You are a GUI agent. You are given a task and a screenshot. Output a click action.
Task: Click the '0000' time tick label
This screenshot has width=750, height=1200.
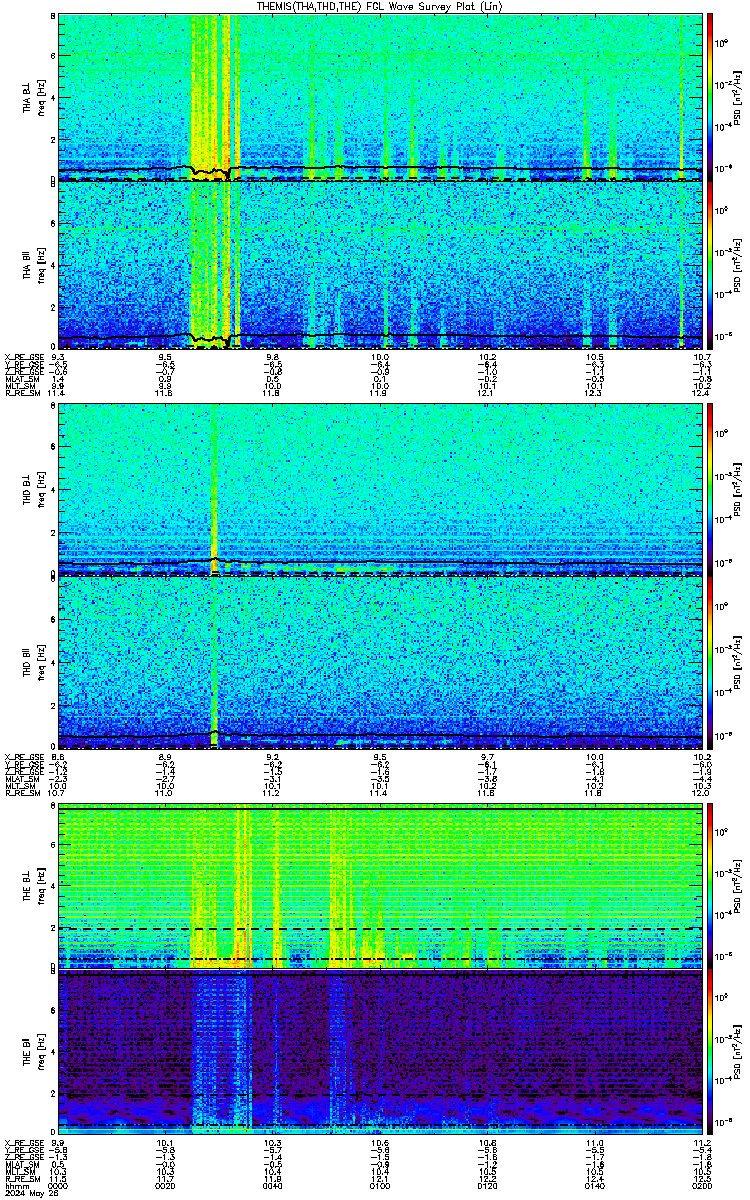point(59,1185)
